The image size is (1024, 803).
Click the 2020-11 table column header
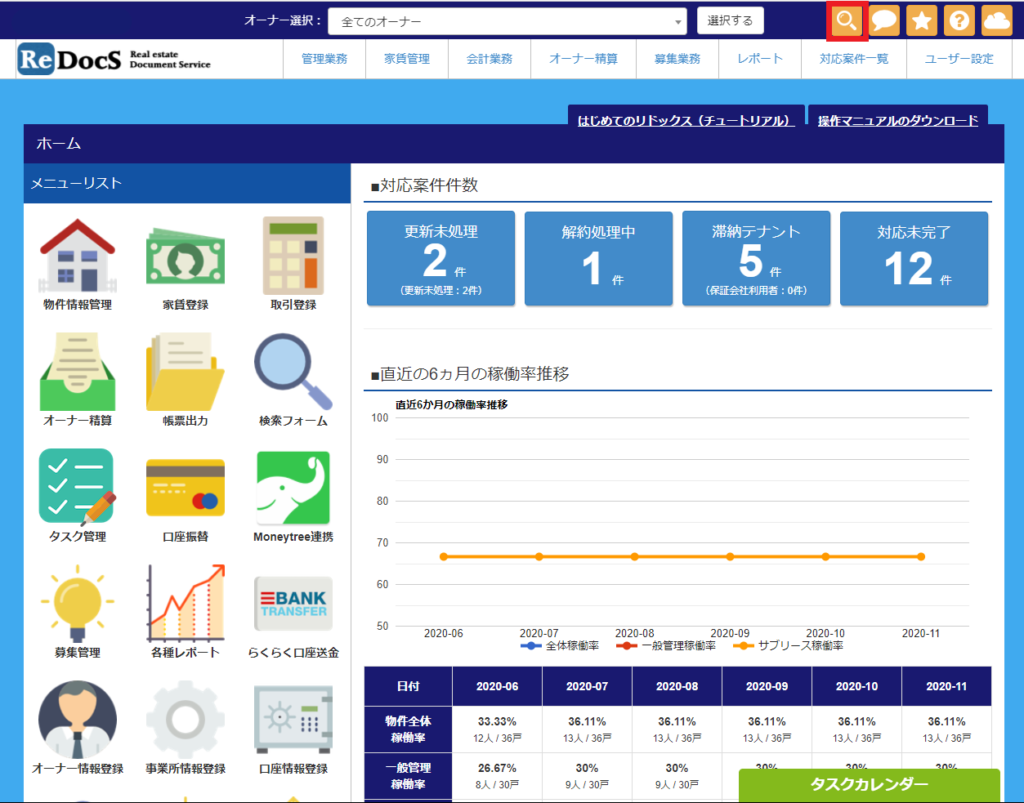coord(947,686)
